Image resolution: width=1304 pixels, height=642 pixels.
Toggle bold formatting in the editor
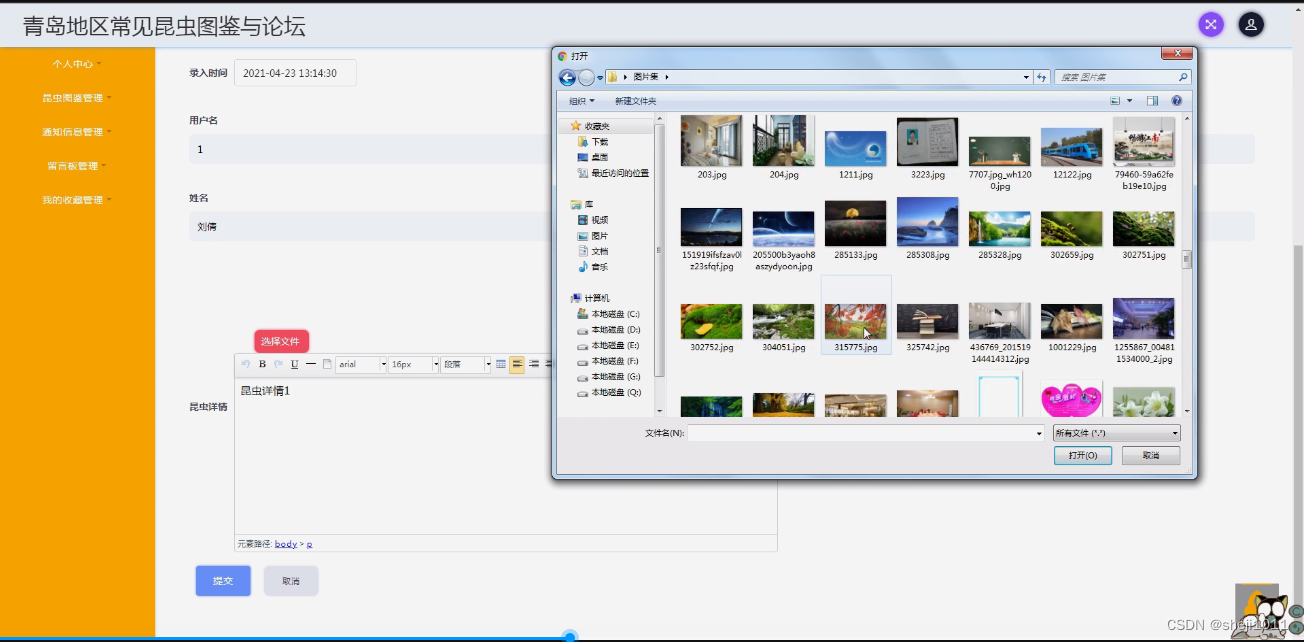pos(263,364)
